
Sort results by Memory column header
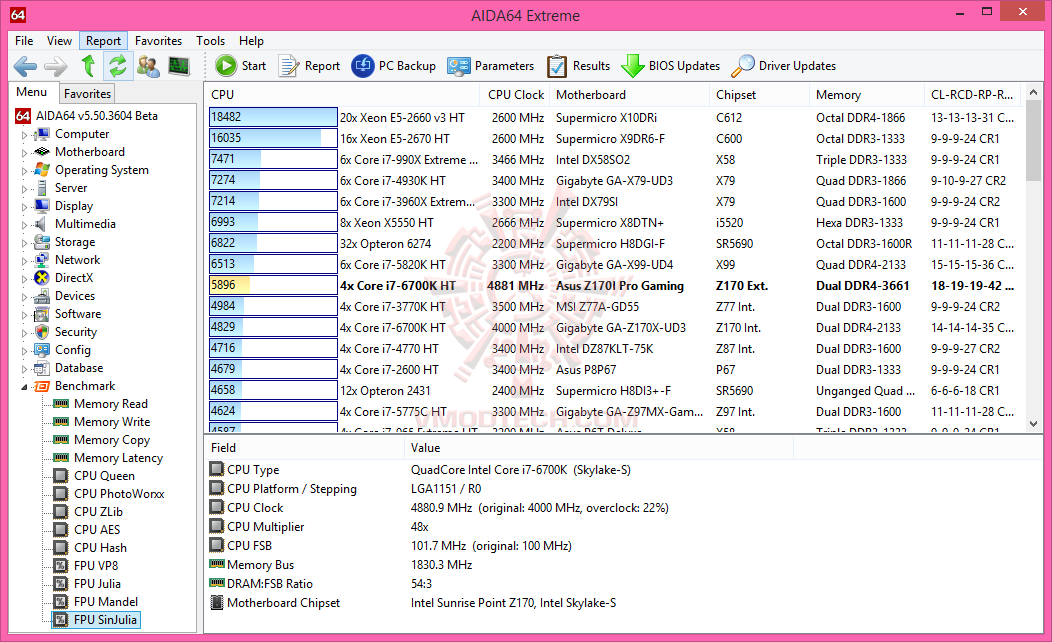point(867,95)
